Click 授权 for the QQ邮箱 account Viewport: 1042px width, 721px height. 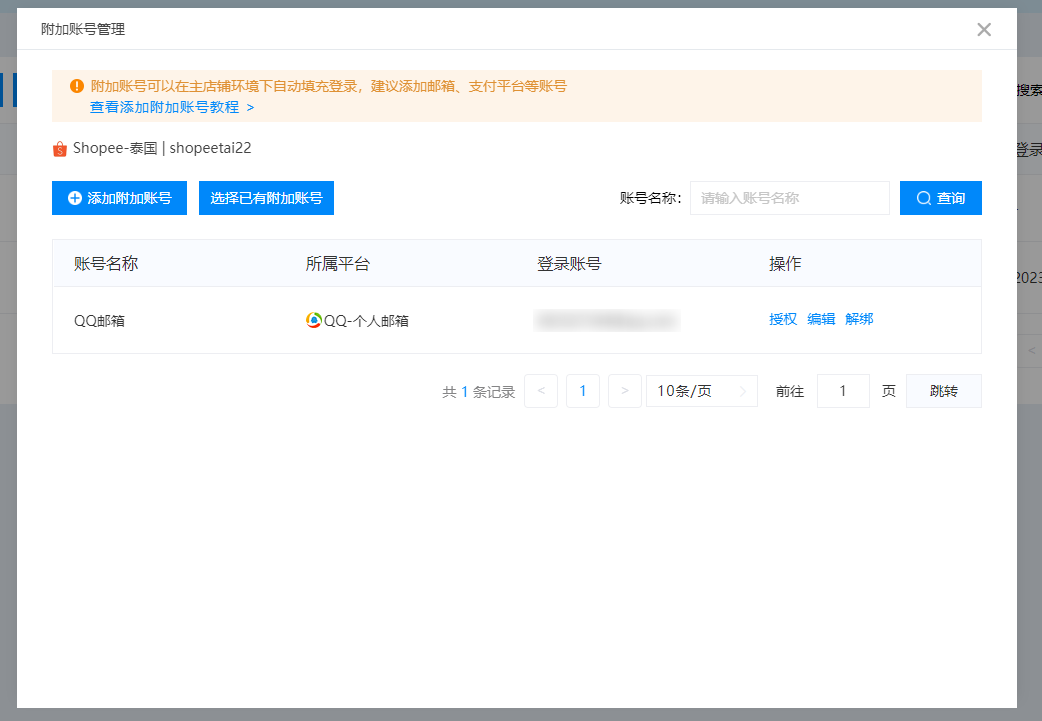(x=783, y=319)
